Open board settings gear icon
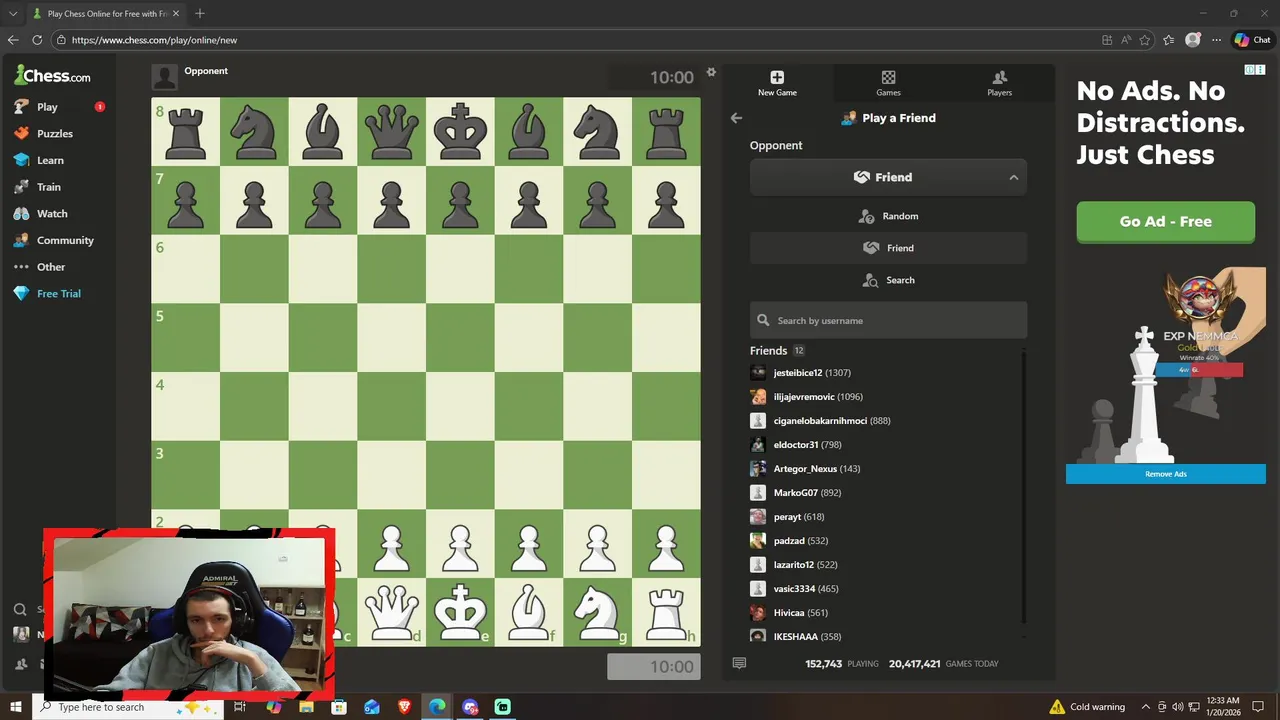 click(x=711, y=72)
